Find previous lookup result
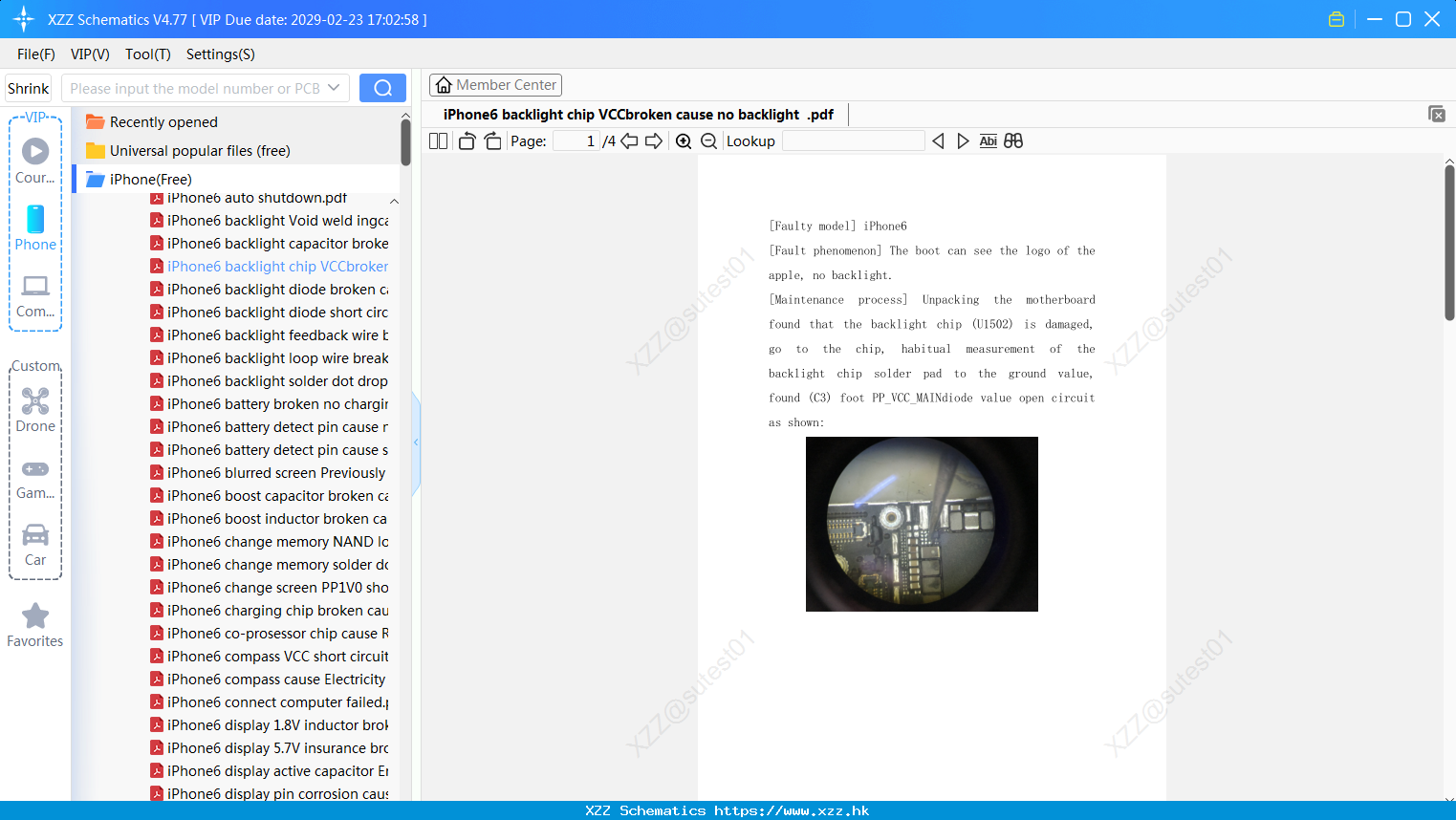The width and height of the screenshot is (1456, 820). click(938, 141)
